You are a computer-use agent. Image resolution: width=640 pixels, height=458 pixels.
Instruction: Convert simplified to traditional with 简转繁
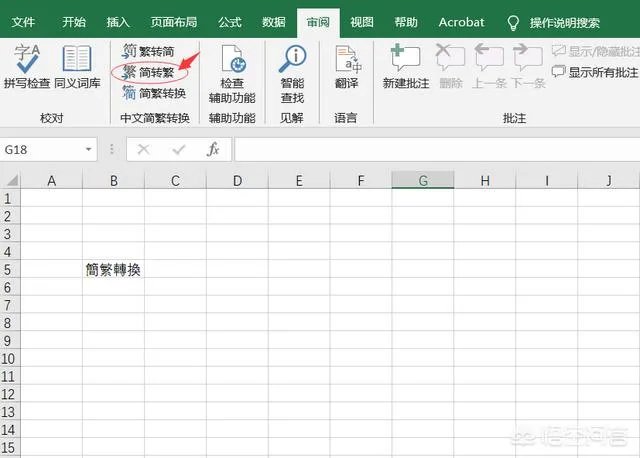[149, 72]
